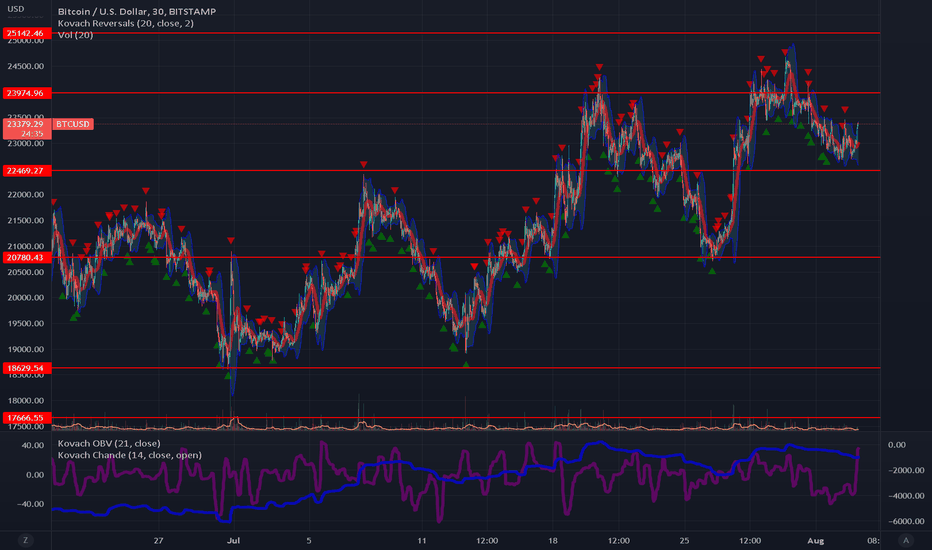The width and height of the screenshot is (932, 550).
Task: Click the Aug date on time axis
Action: pyautogui.click(x=816, y=540)
